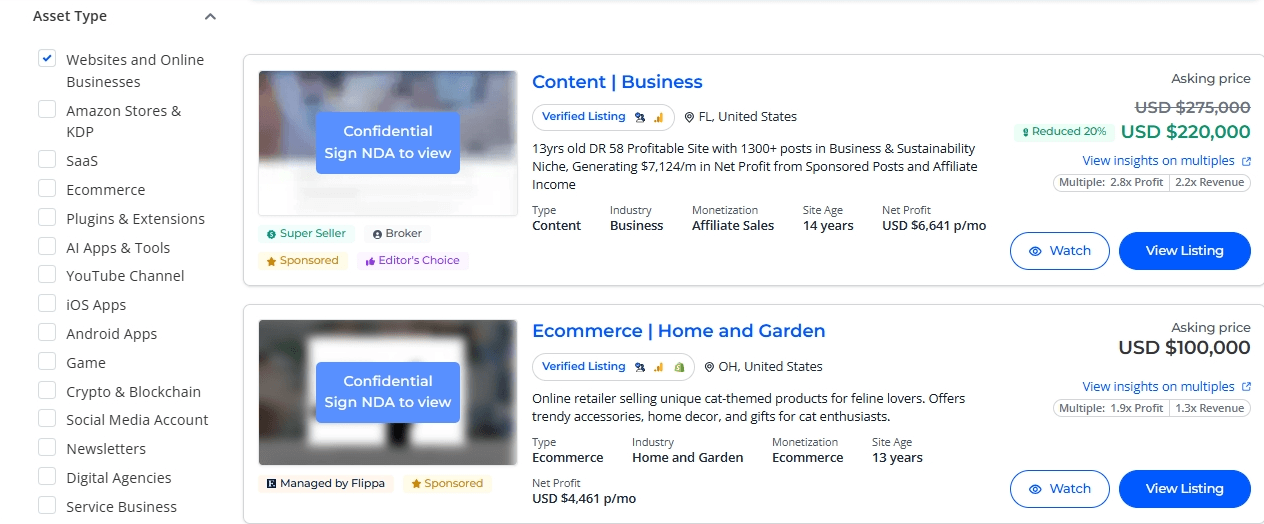The width and height of the screenshot is (1264, 524).
Task: Click the Shopify icon in the Ecommerce listing badge
Action: 679,367
